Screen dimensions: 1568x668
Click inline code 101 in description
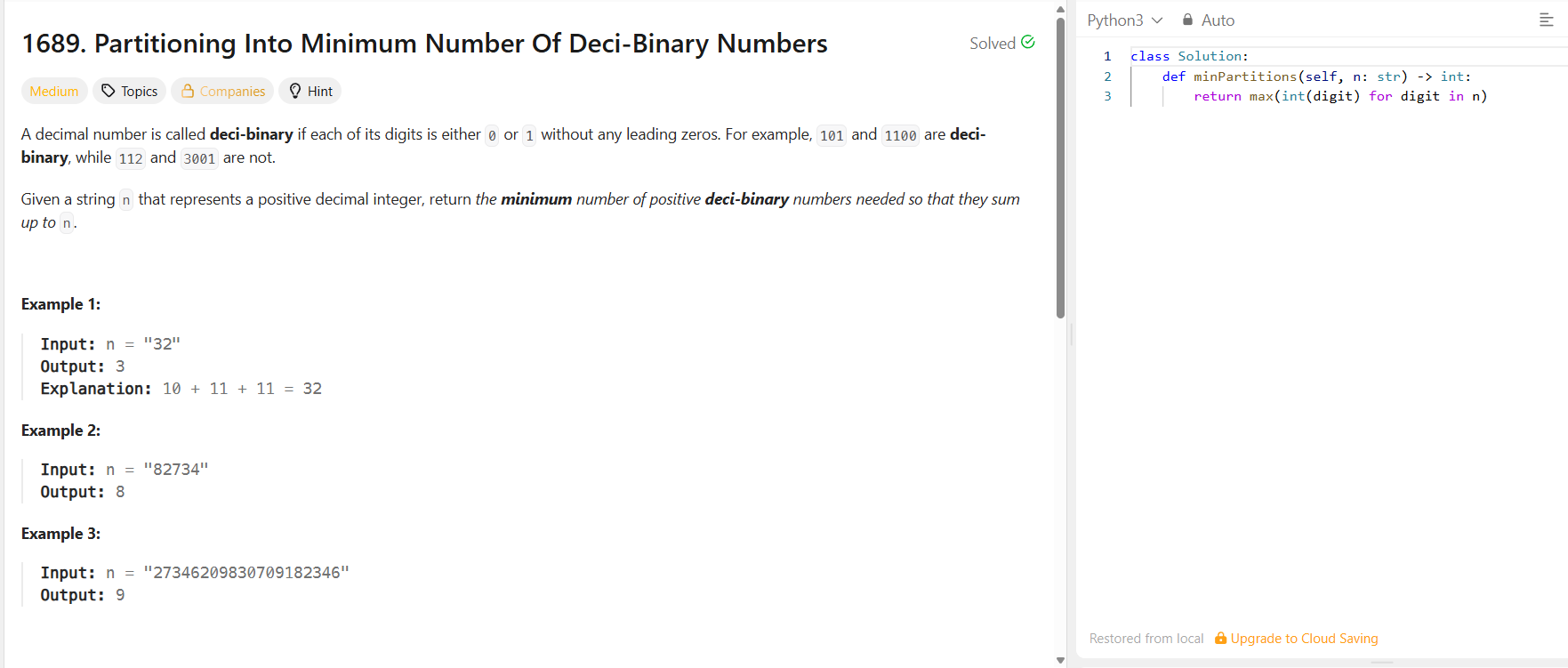coord(832,135)
